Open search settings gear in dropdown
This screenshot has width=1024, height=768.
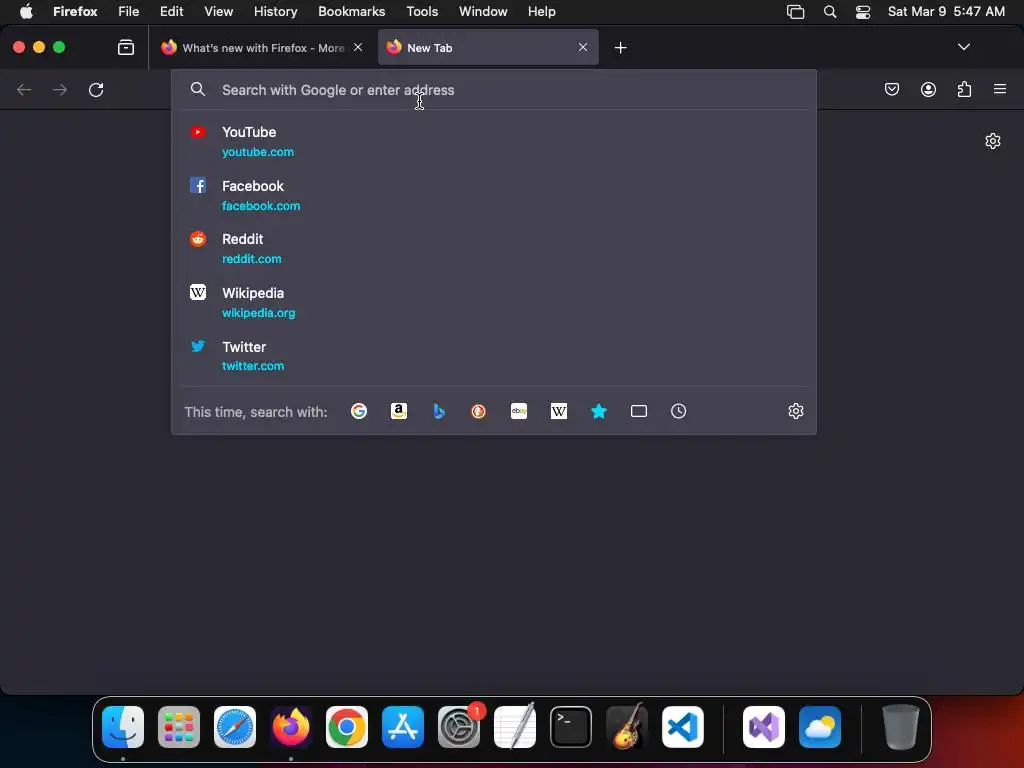pyautogui.click(x=795, y=411)
